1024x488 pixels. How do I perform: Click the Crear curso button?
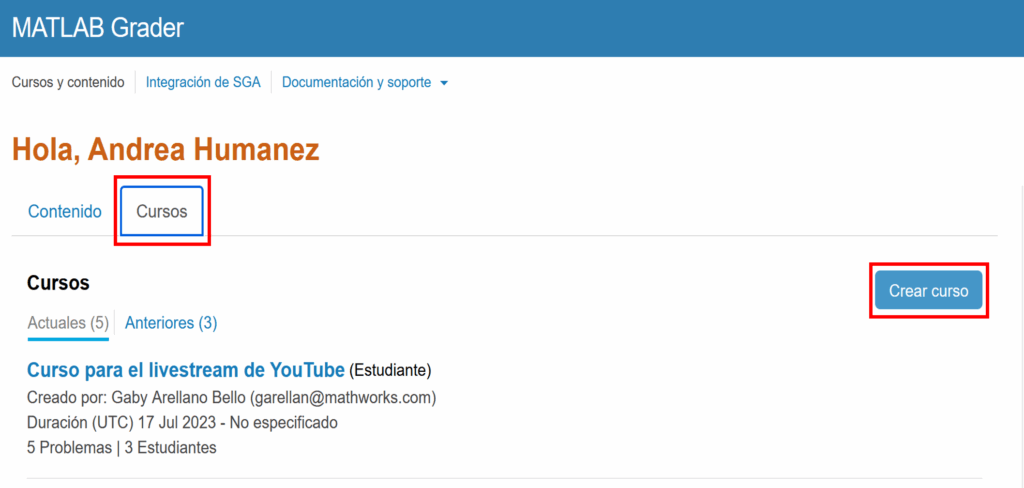pos(928,290)
